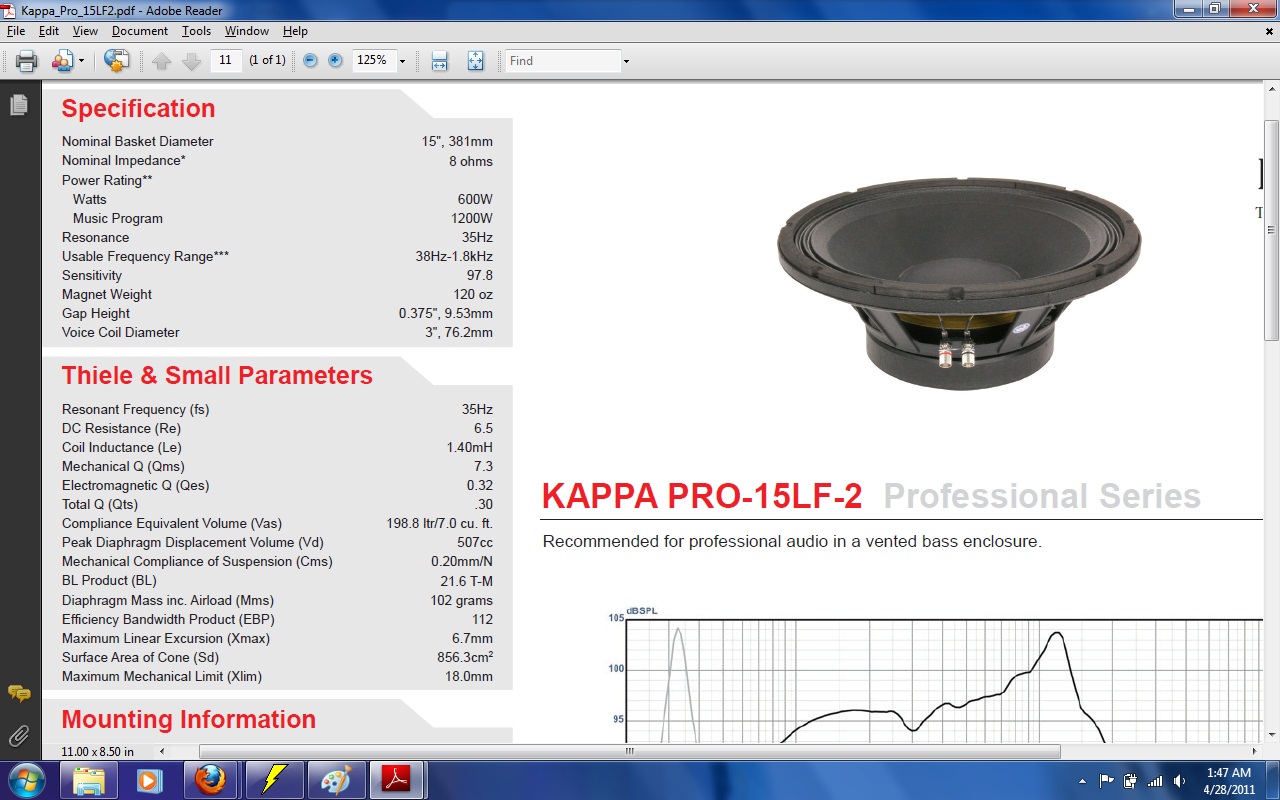Viewport: 1280px width, 800px height.
Task: Click the power plug tray icon
Action: pos(1130,781)
